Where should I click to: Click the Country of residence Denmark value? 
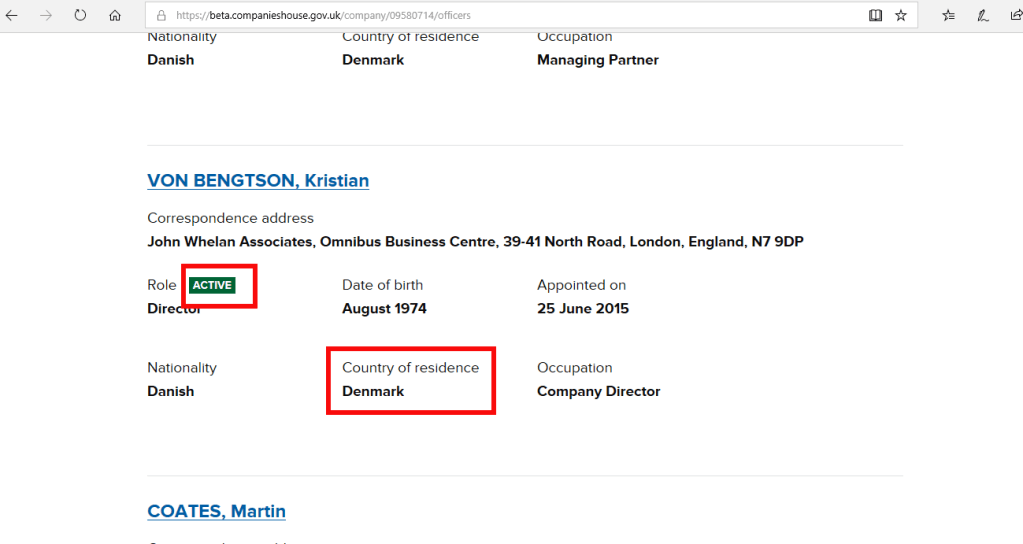click(373, 391)
